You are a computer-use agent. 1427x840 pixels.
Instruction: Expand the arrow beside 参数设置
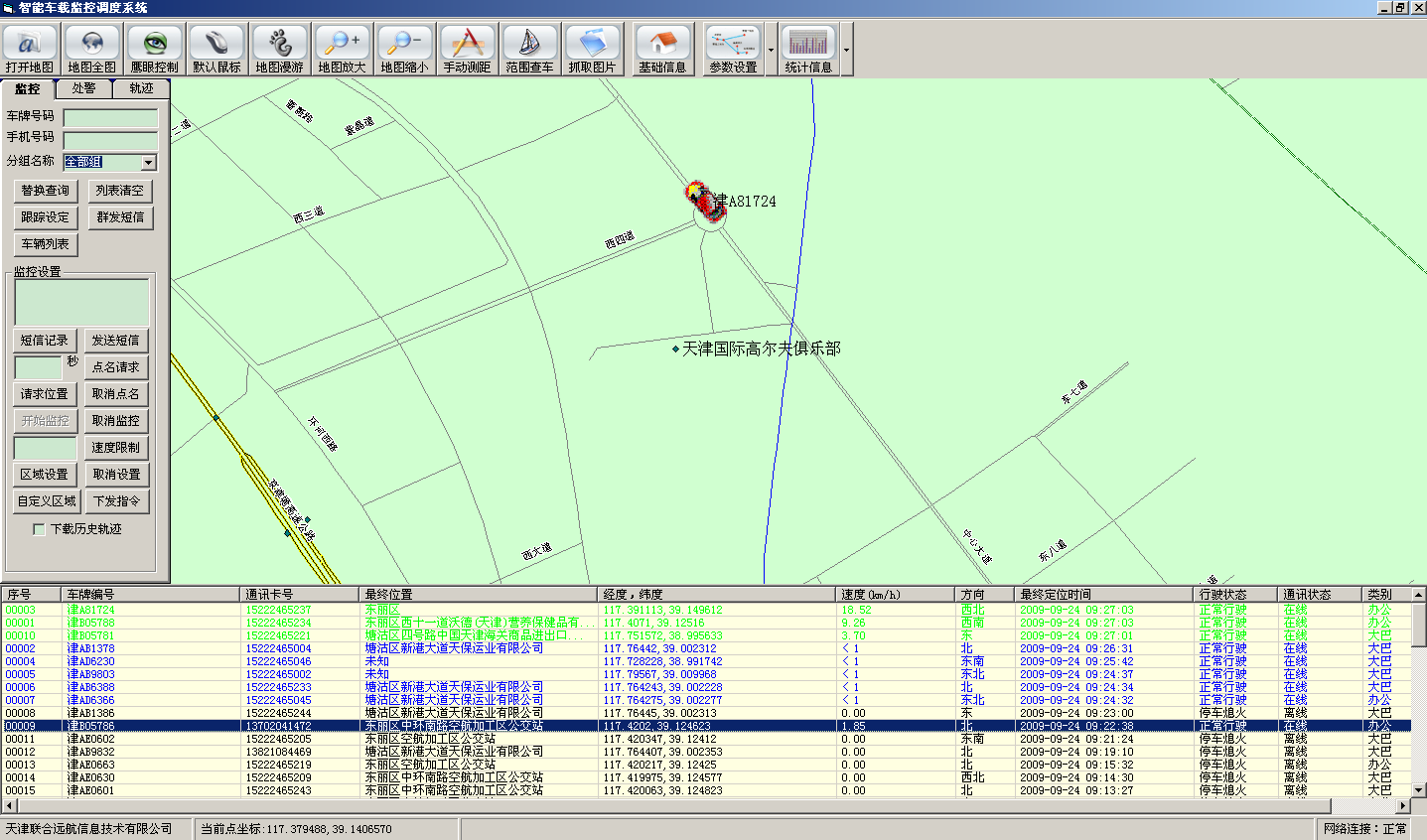[772, 50]
